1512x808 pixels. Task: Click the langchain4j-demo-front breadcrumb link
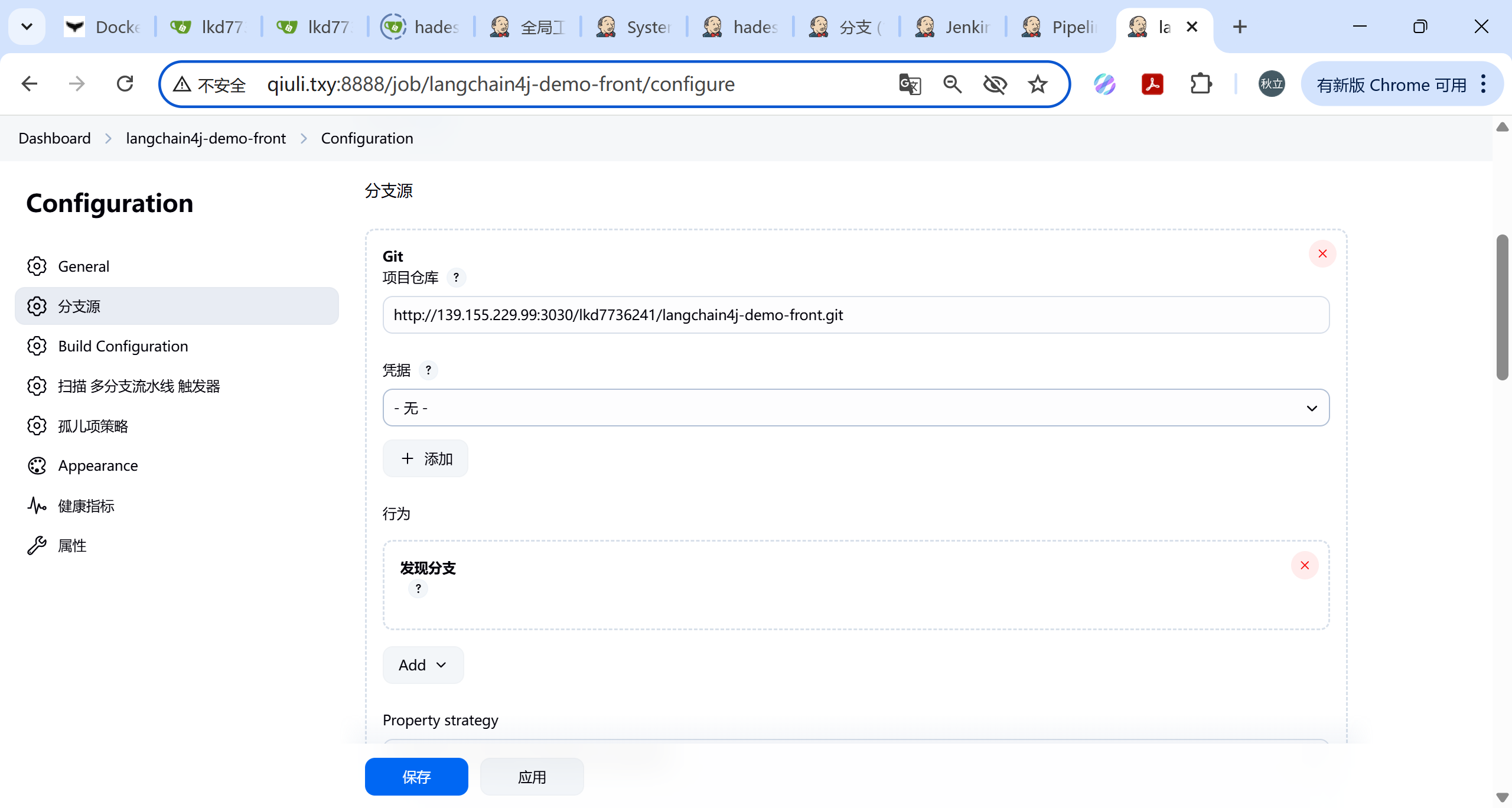206,138
